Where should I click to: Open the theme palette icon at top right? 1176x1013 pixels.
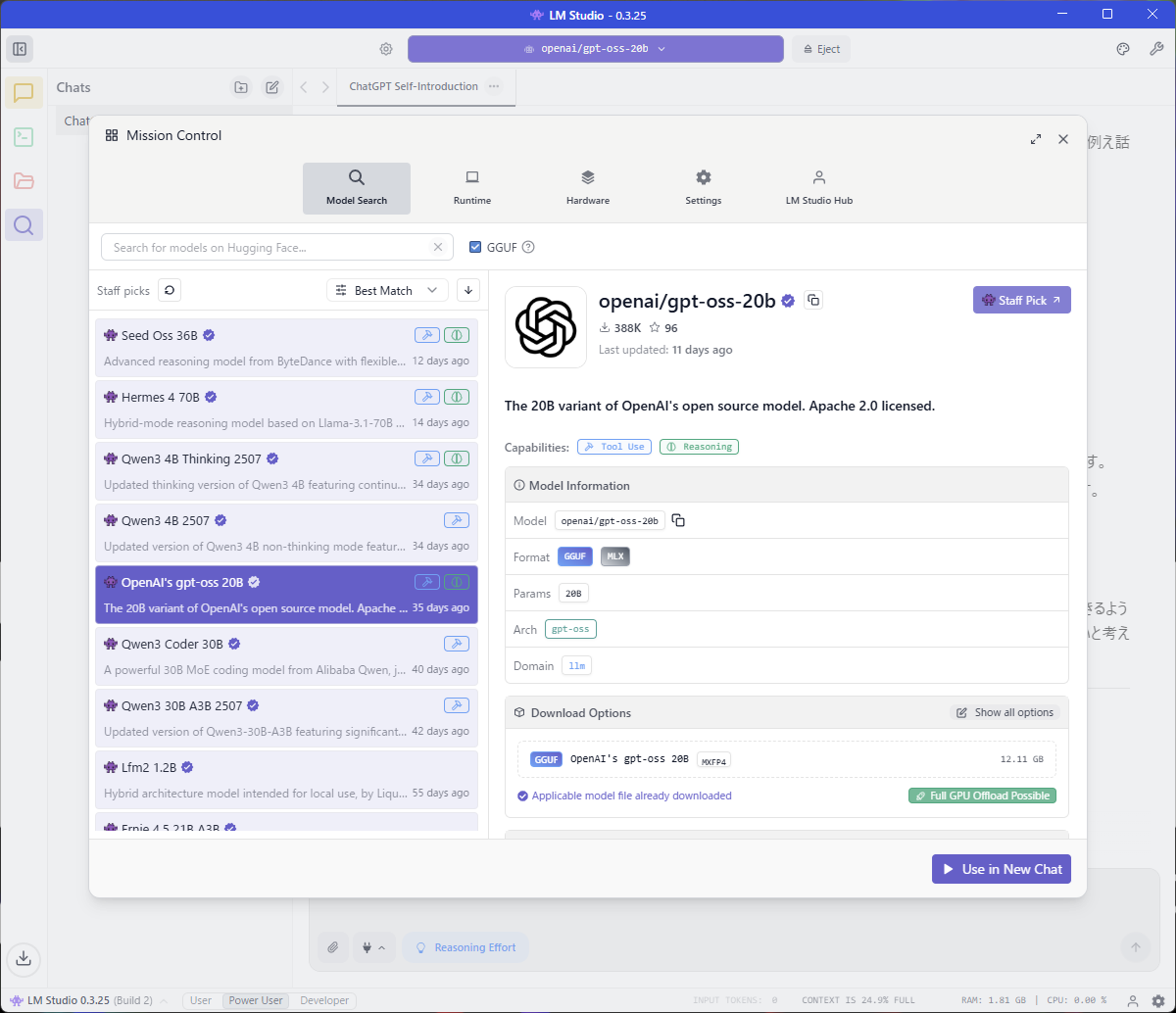pos(1124,49)
